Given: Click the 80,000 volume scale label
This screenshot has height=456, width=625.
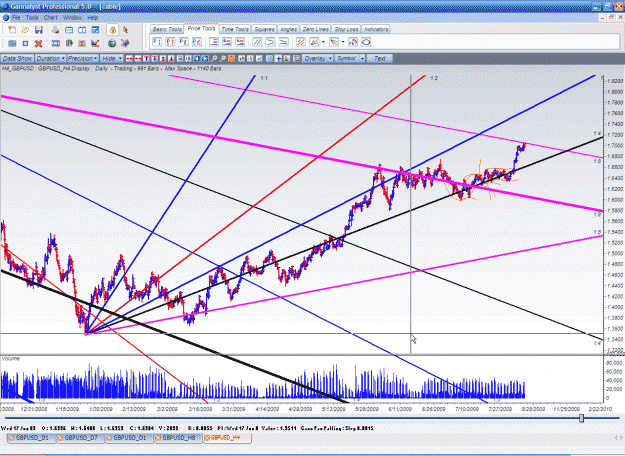Looking at the screenshot, I should click(614, 363).
